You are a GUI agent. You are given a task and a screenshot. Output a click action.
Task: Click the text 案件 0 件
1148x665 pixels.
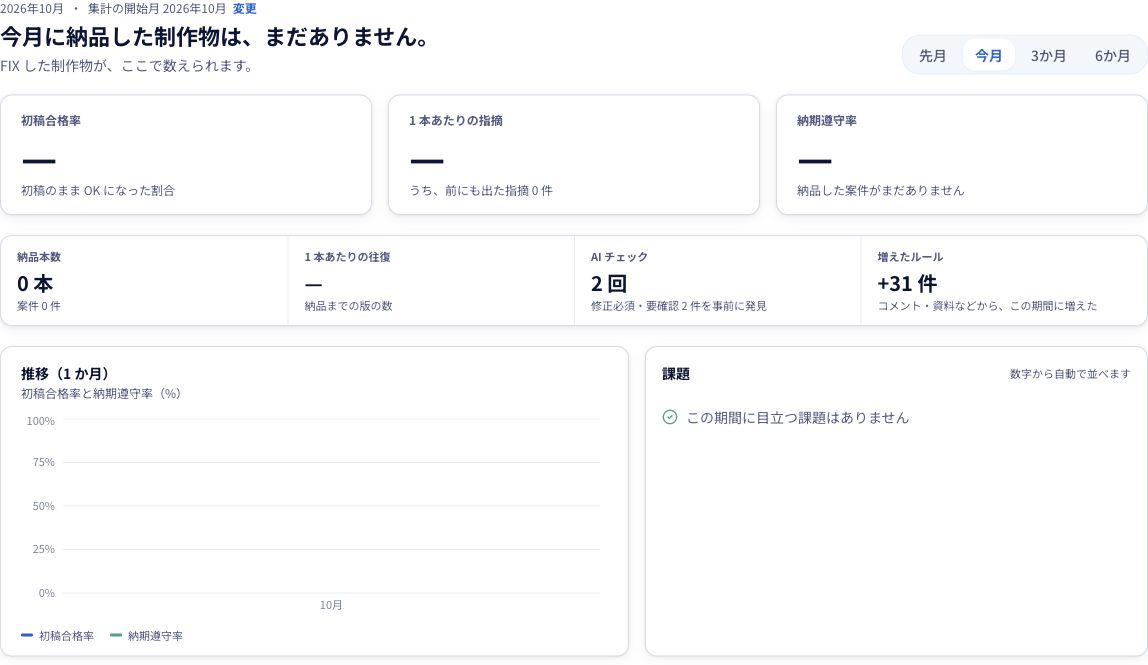39,306
